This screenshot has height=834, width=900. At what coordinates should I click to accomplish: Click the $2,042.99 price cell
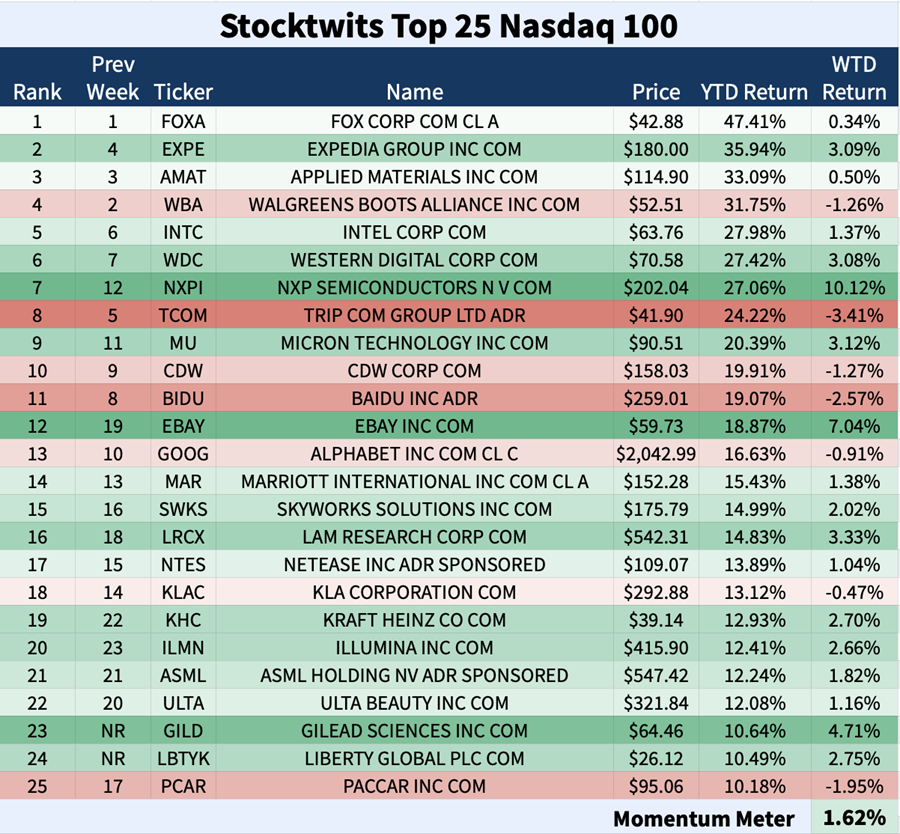(x=656, y=454)
